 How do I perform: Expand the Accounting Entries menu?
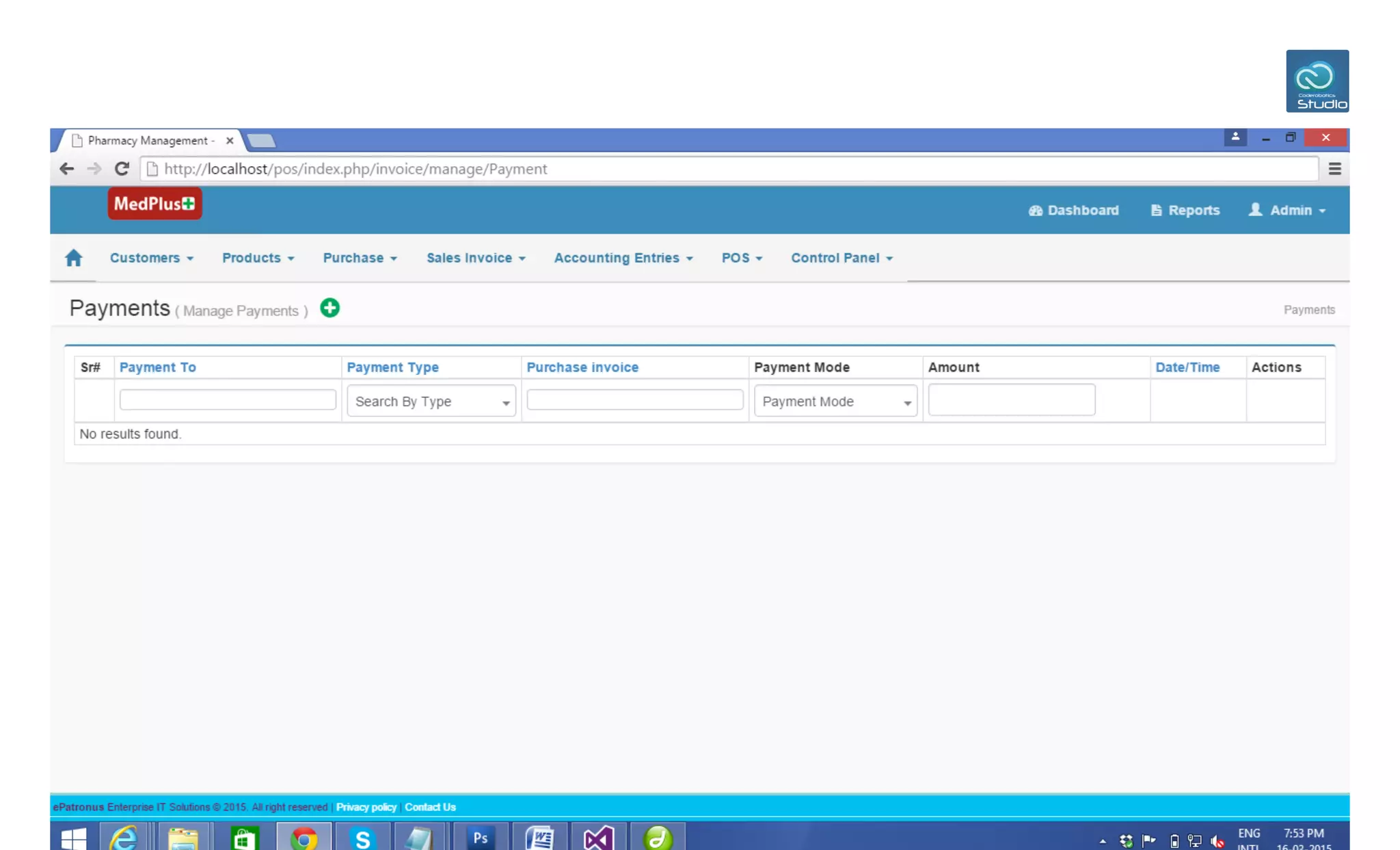tap(623, 258)
